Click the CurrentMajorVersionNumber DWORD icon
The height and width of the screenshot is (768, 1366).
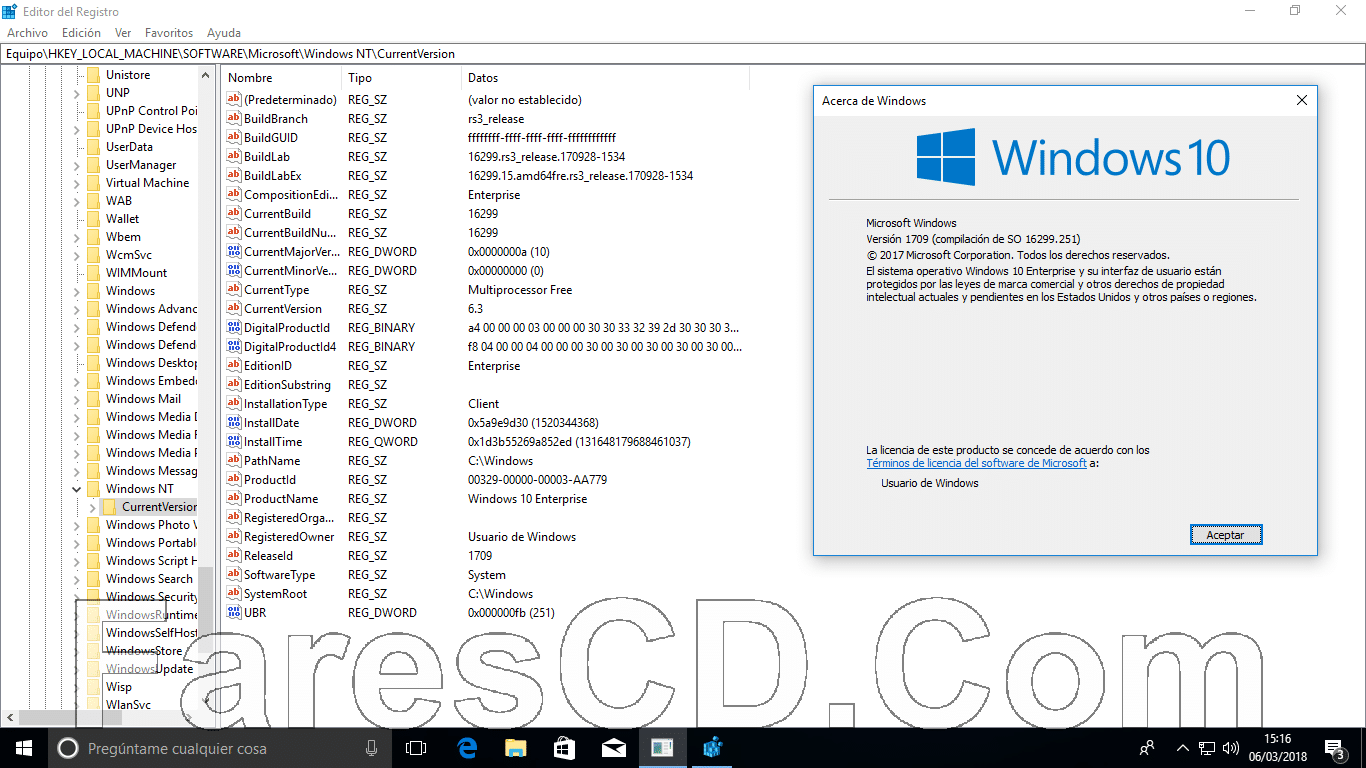click(x=234, y=251)
